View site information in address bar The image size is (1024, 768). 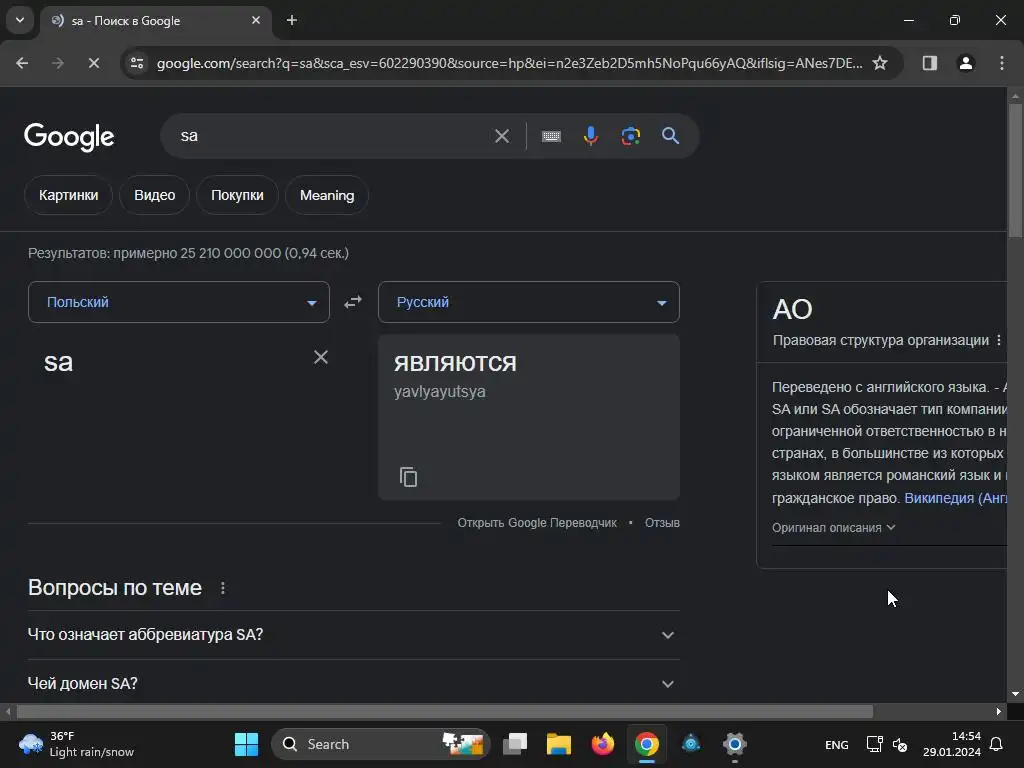pos(137,63)
